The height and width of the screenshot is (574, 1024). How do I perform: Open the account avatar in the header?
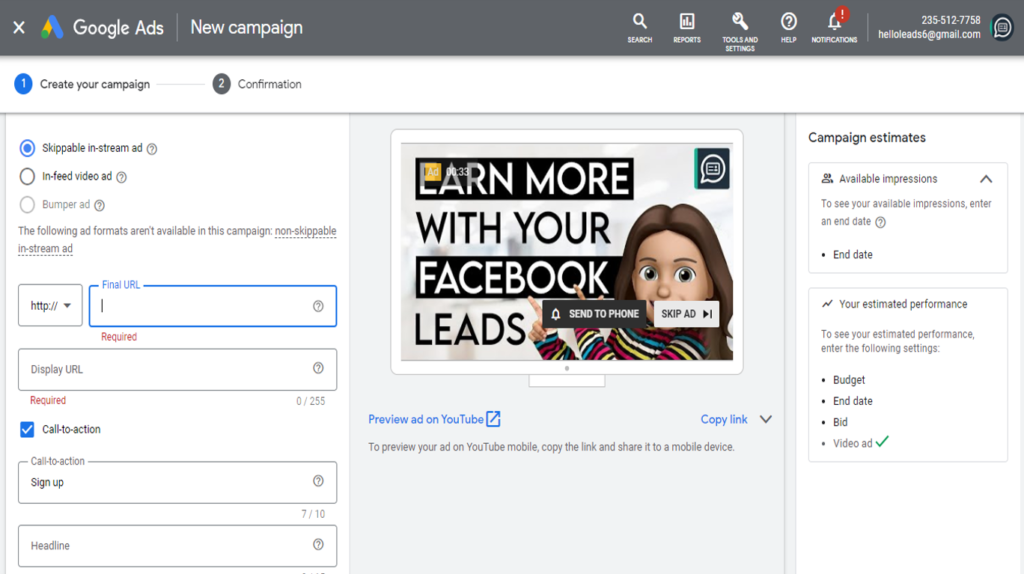[1002, 27]
